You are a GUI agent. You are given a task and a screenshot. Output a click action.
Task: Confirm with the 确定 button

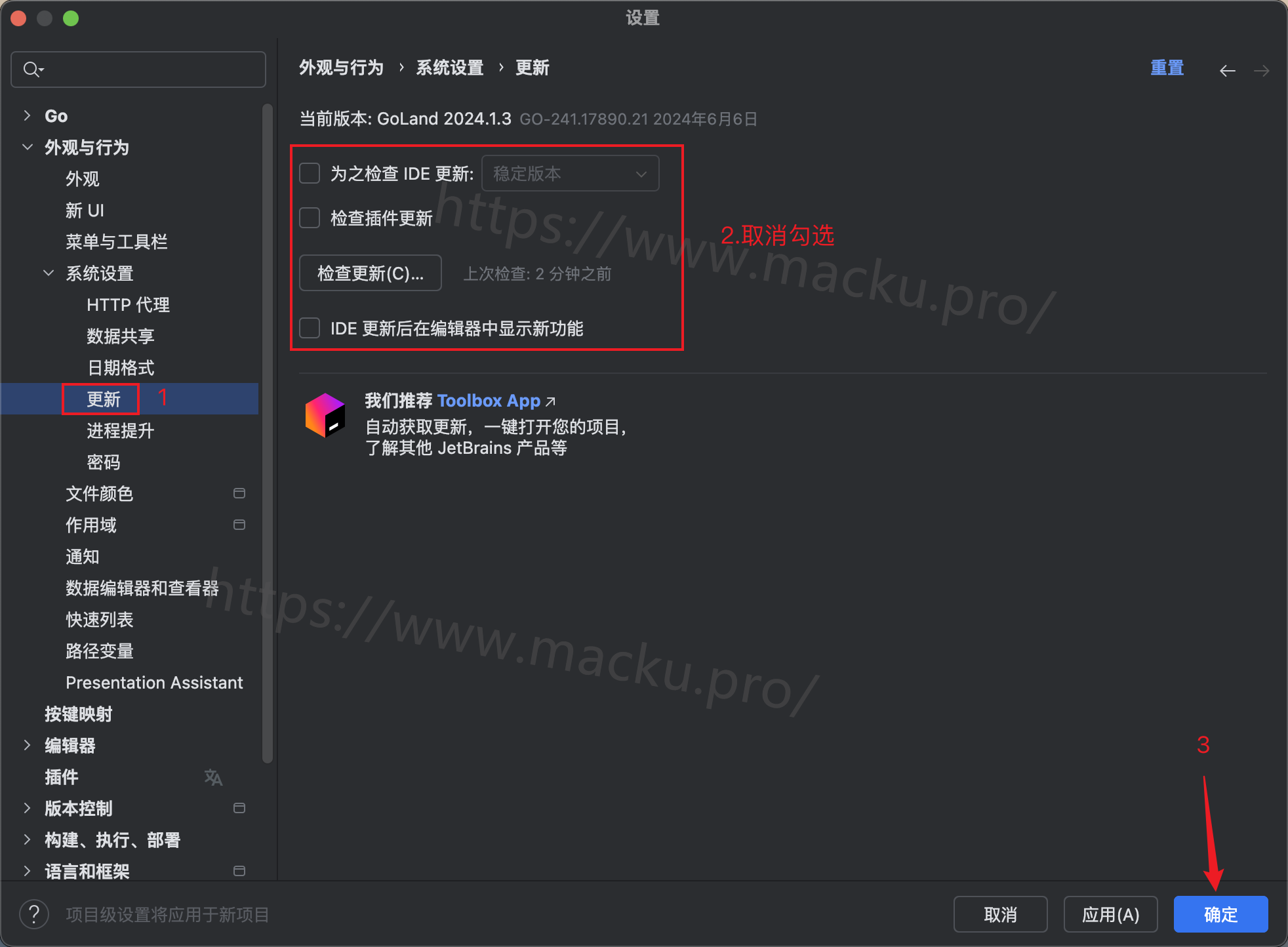pos(1221,914)
